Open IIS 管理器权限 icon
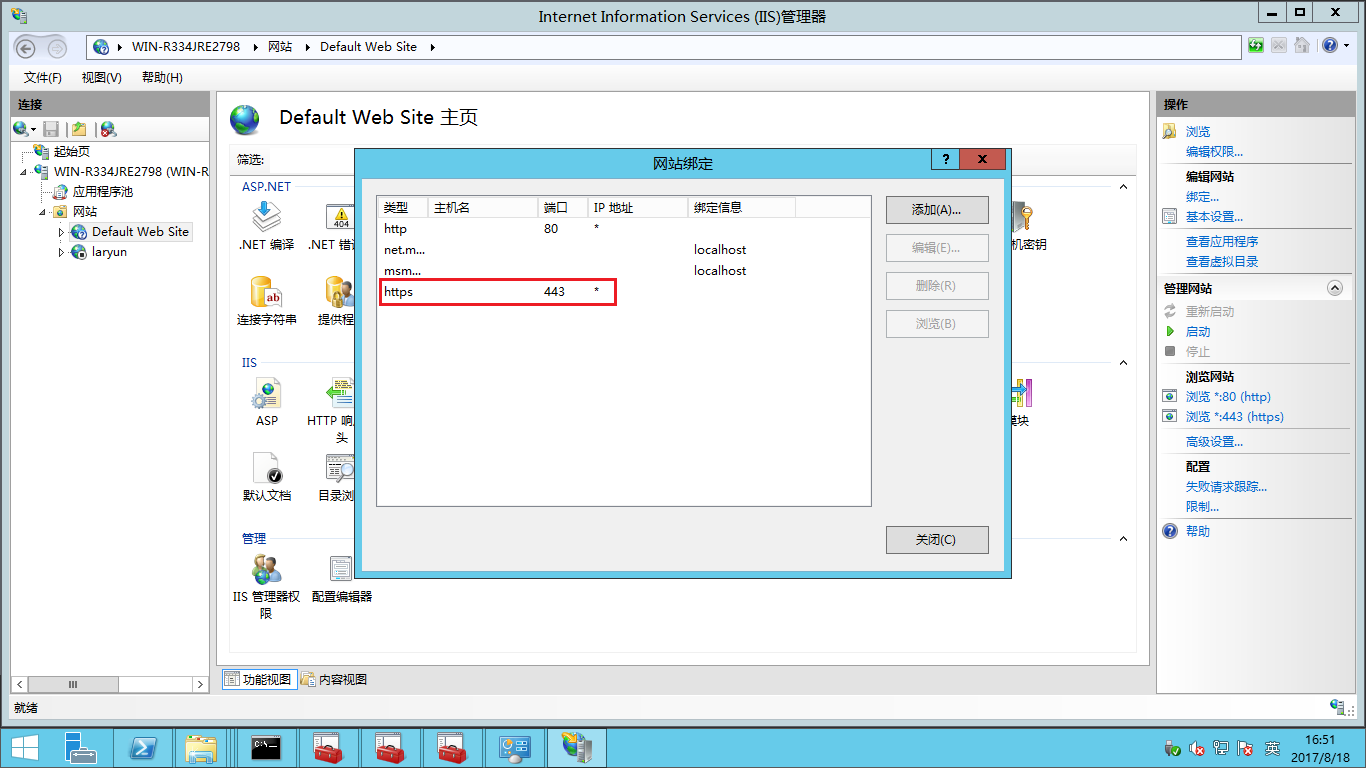 (x=266, y=571)
